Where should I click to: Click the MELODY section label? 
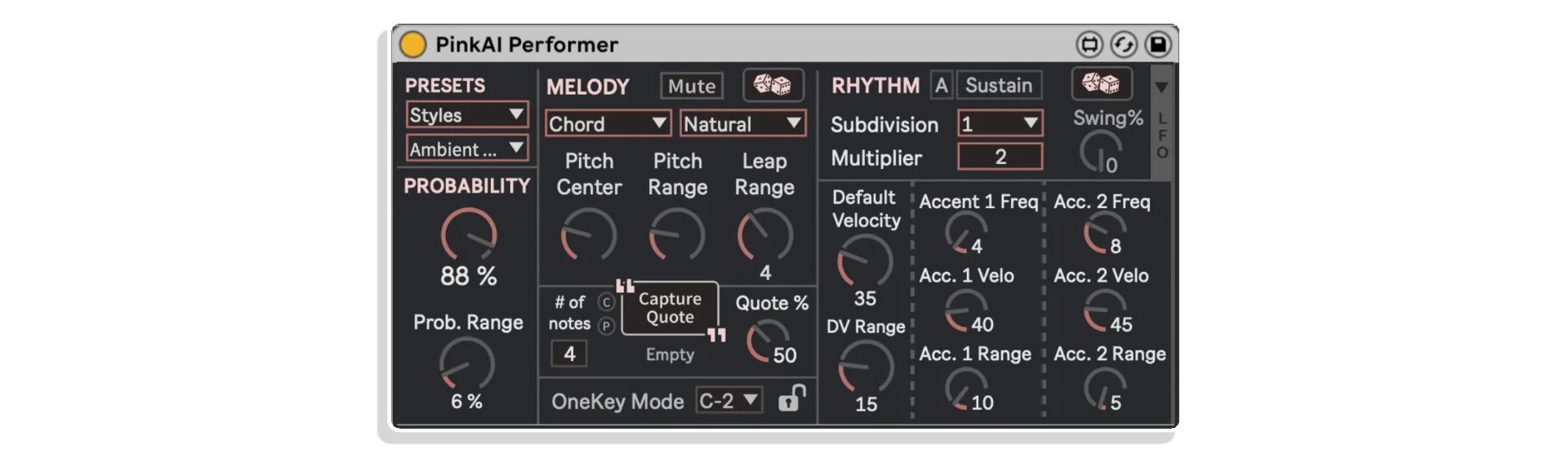click(x=588, y=87)
